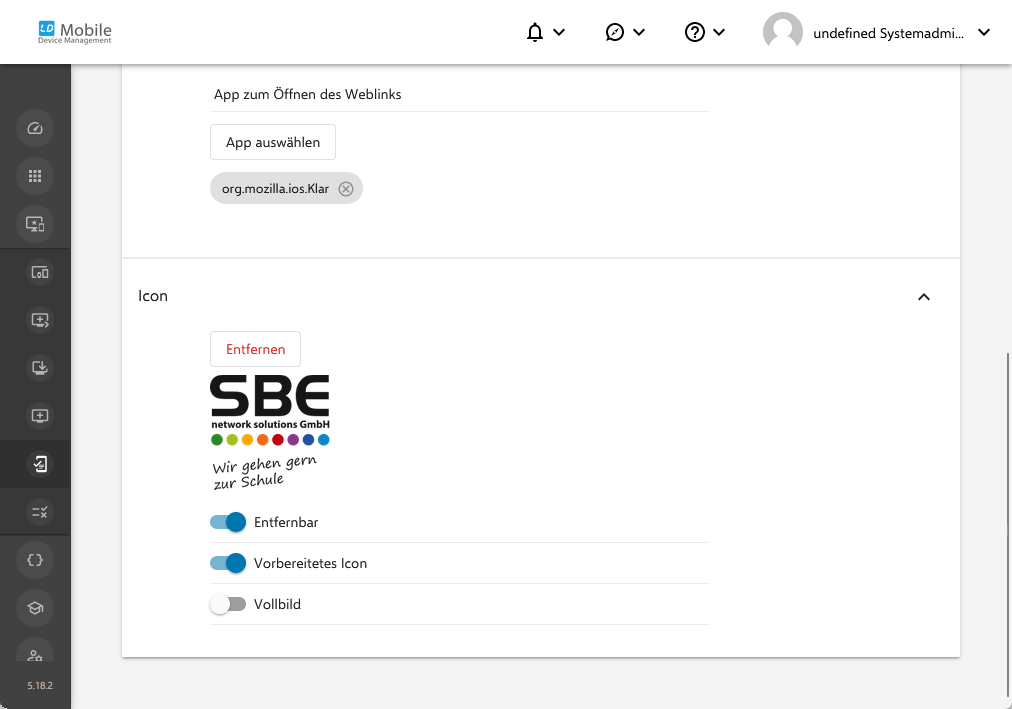Click the monitor with plus sidebar icon

[40, 415]
